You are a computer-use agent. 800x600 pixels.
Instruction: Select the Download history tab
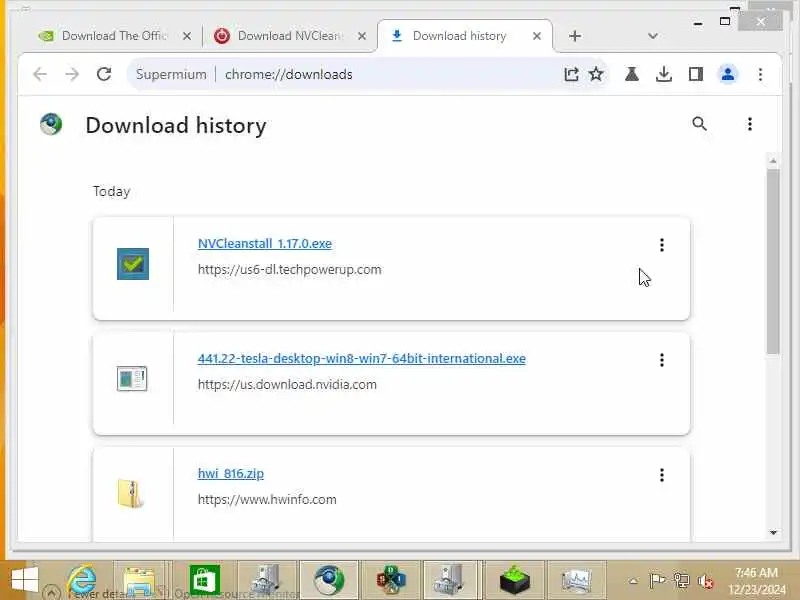click(464, 36)
